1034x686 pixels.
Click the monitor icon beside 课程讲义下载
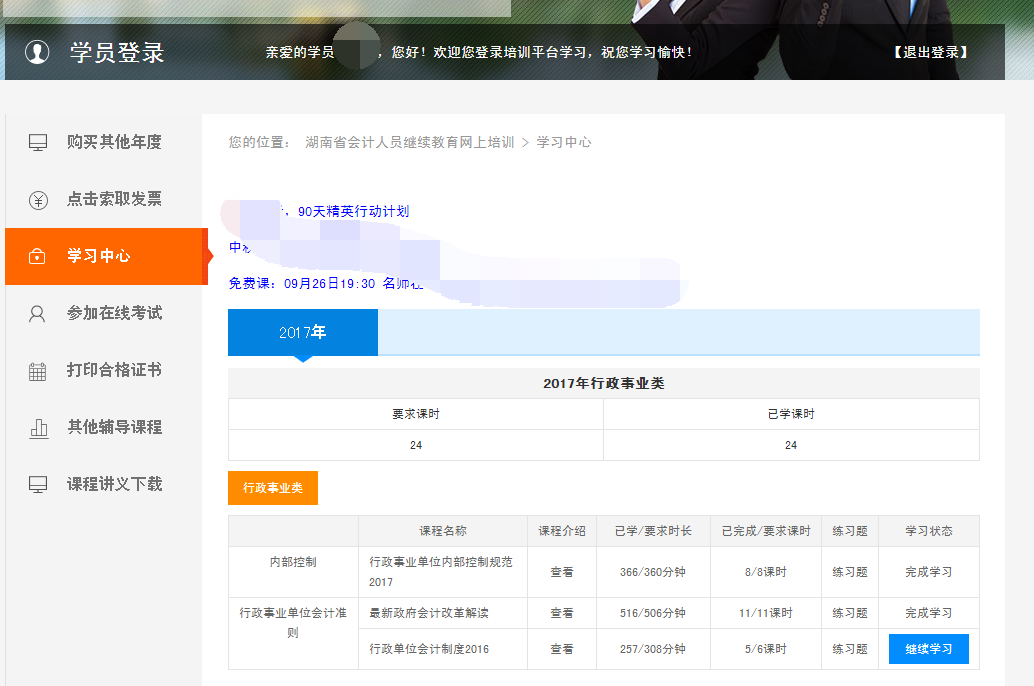(38, 485)
